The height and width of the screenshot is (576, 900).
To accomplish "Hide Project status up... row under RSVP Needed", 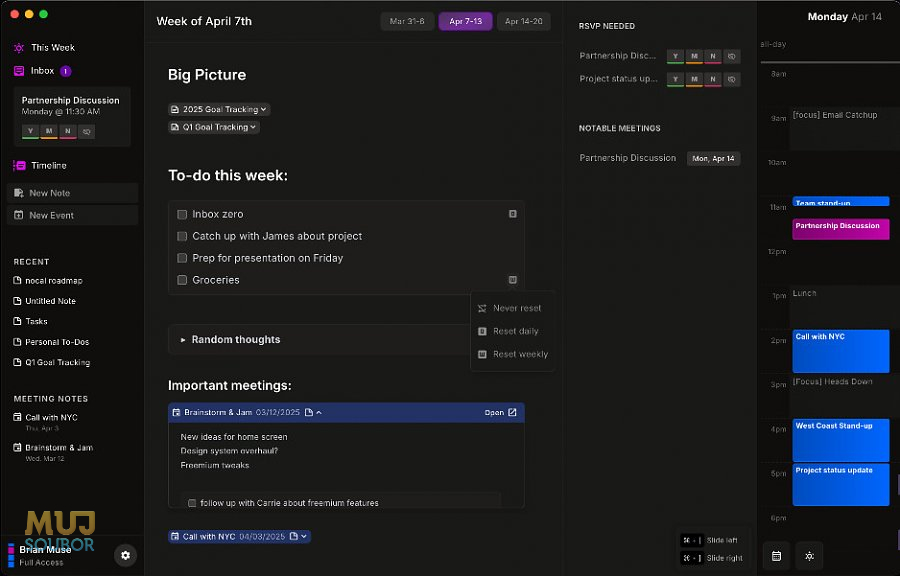I will pyautogui.click(x=731, y=79).
